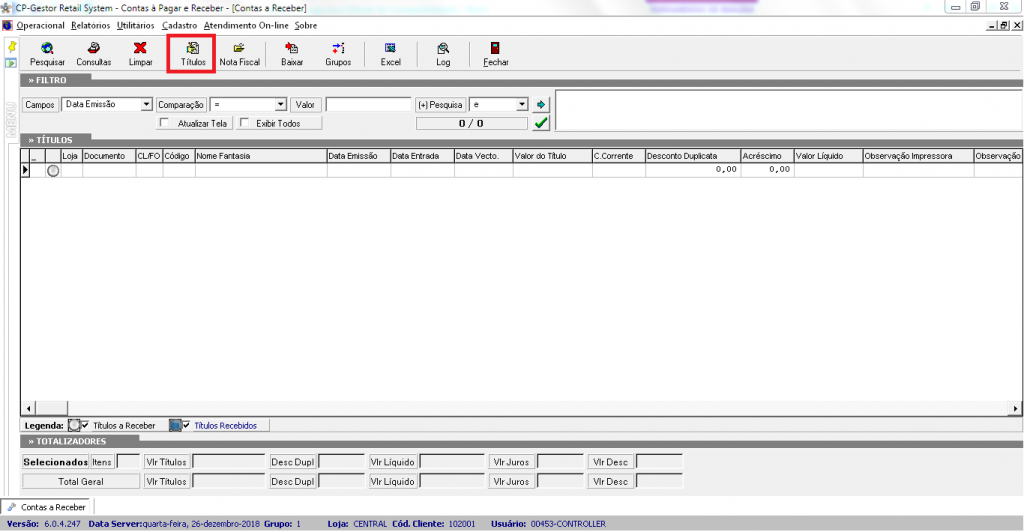Open the Atendimento On-line menu
1024x532 pixels.
pos(246,25)
